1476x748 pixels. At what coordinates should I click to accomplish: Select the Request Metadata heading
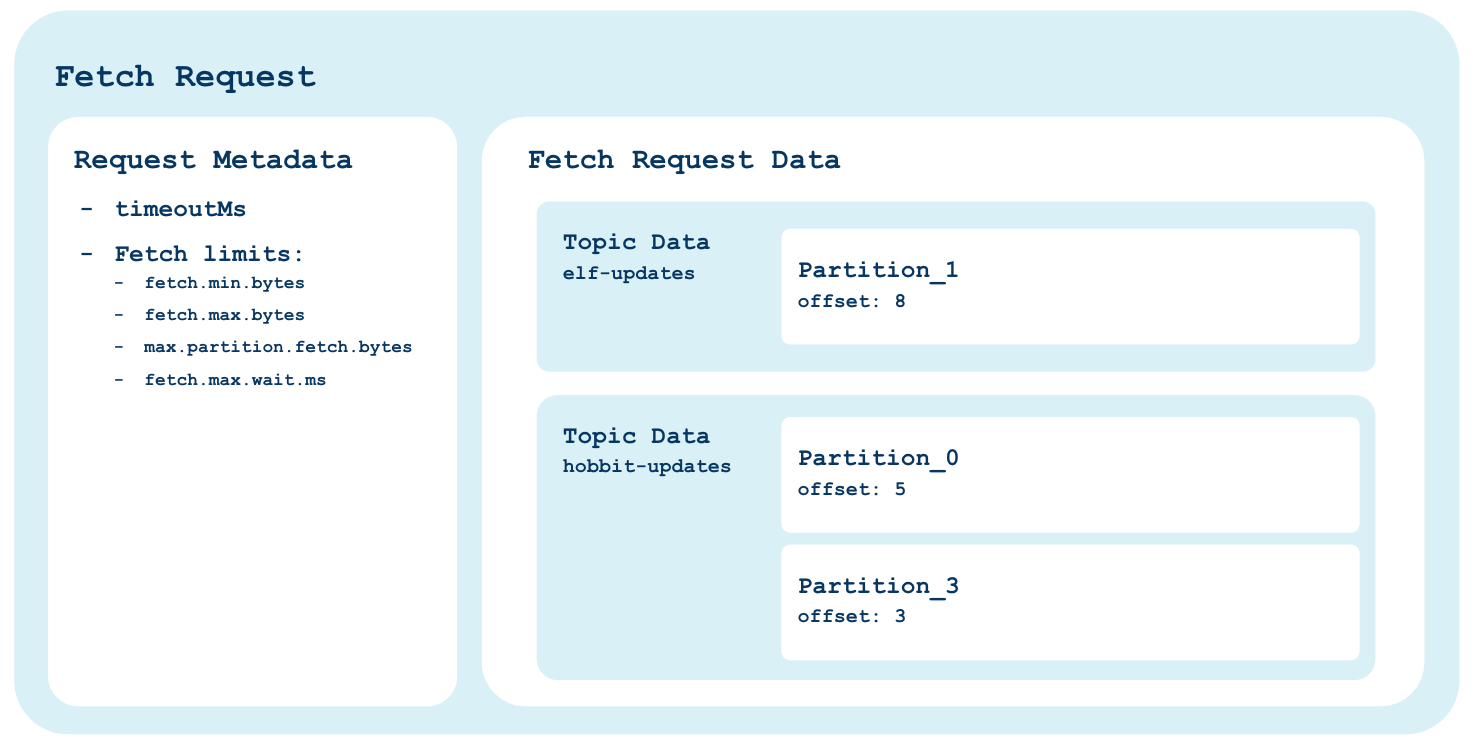pos(213,160)
